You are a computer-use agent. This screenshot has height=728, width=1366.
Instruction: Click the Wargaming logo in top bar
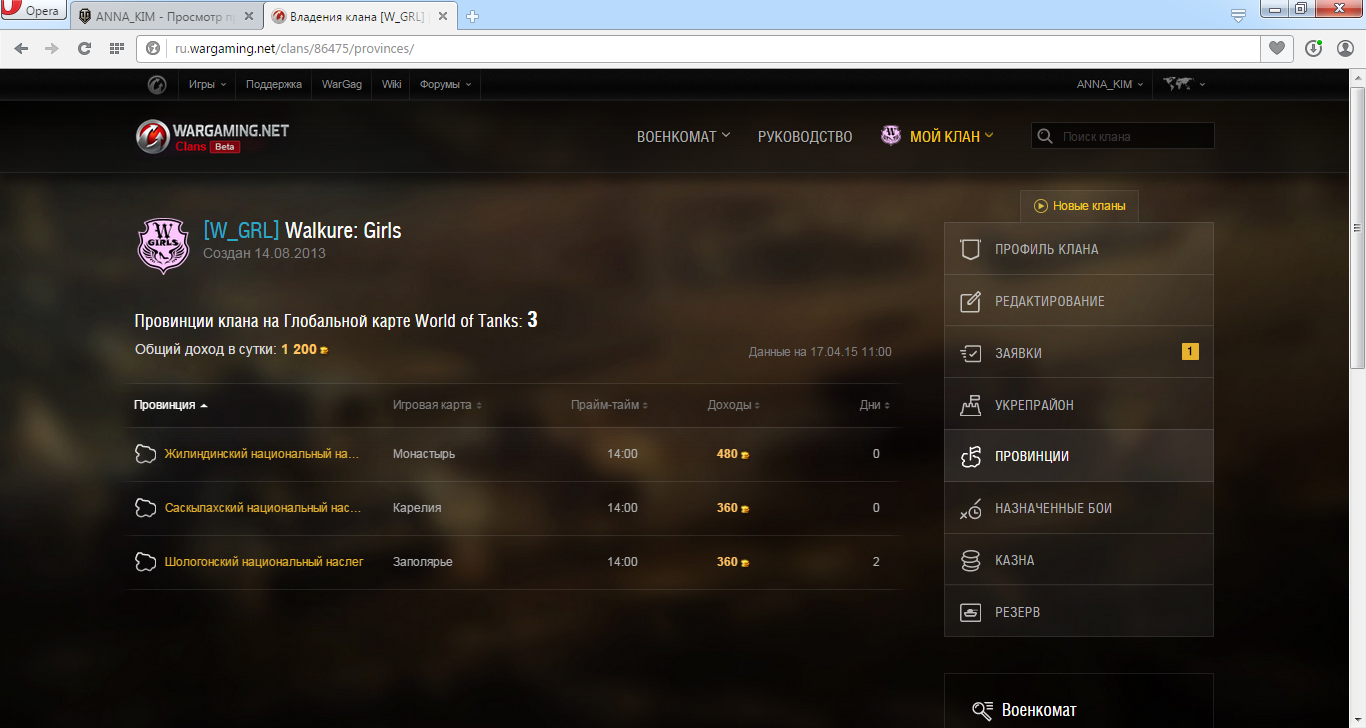tap(157, 84)
